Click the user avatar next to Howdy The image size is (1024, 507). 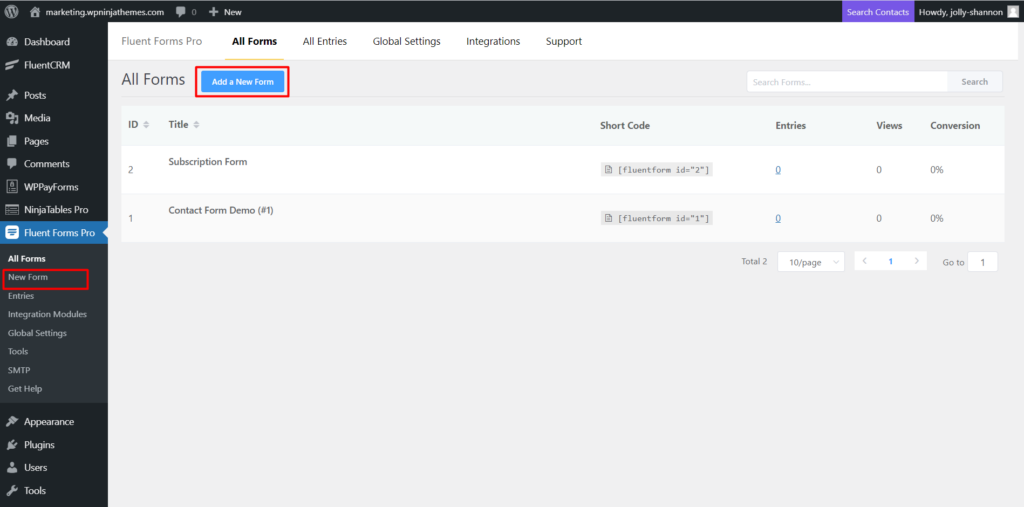point(1012,12)
